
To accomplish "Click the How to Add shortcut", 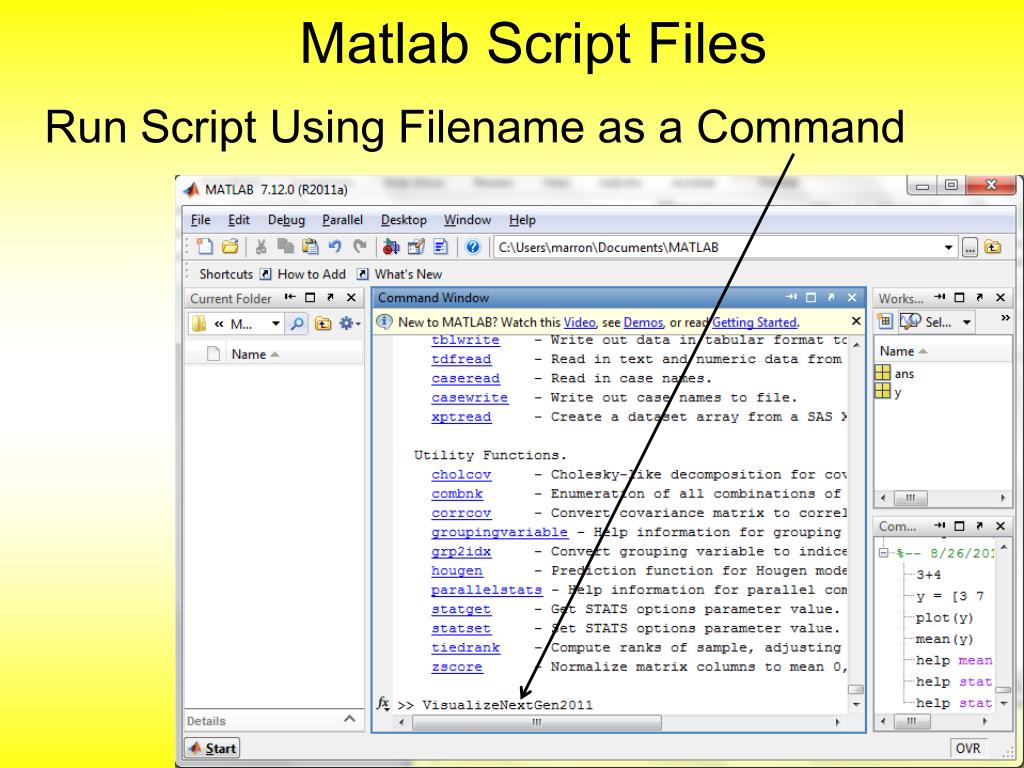I will pos(302,274).
